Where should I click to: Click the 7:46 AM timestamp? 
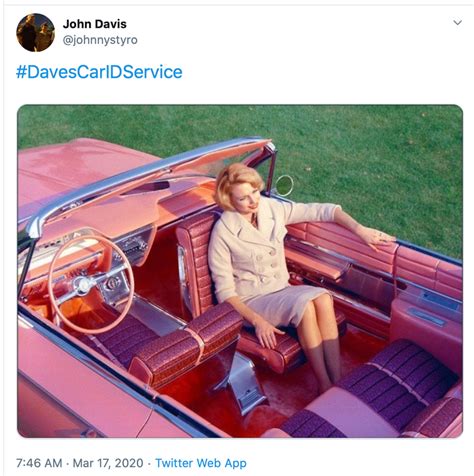pyautogui.click(x=39, y=463)
